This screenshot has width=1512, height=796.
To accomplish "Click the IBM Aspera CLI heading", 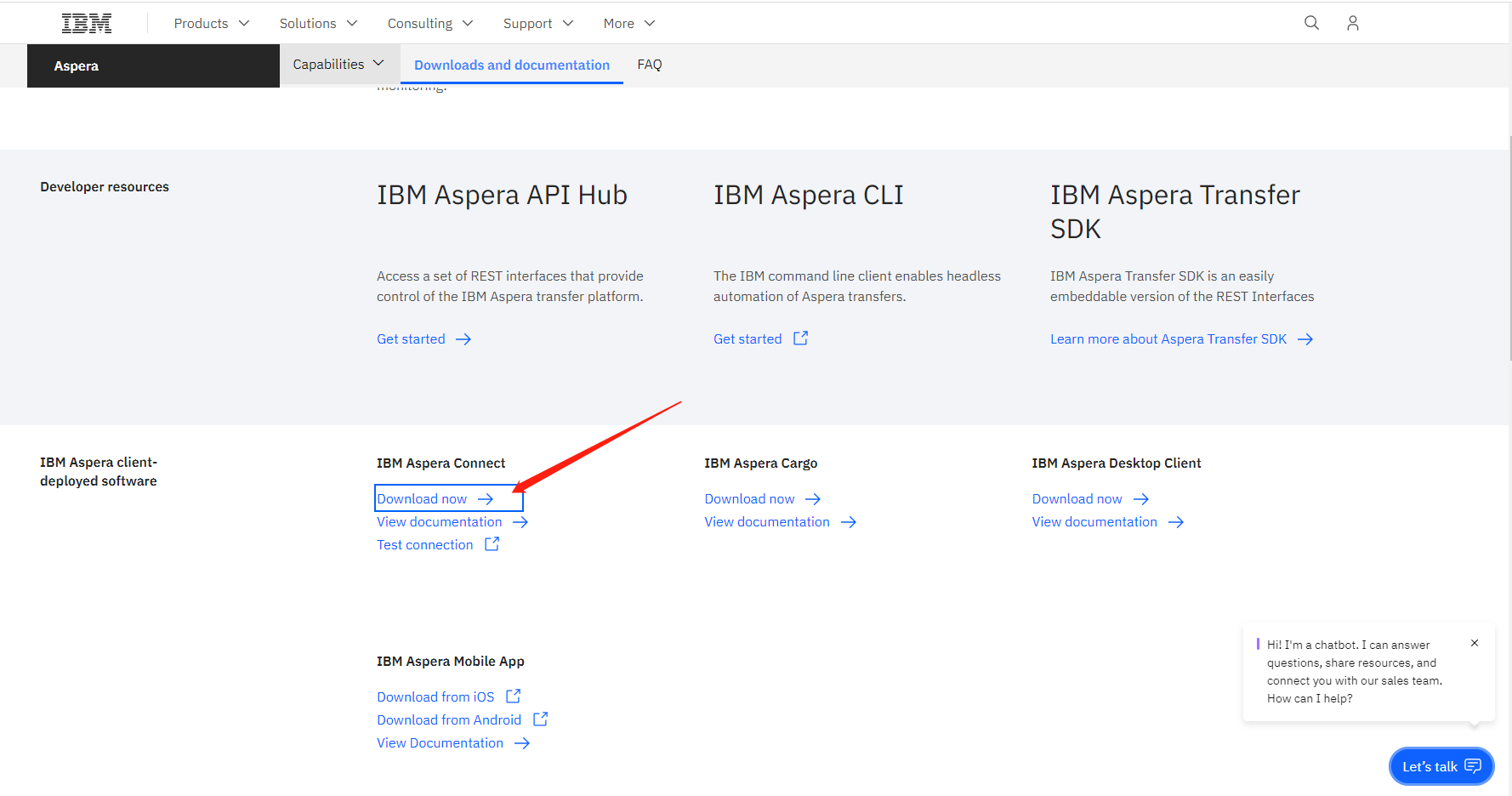I will pyautogui.click(x=808, y=195).
